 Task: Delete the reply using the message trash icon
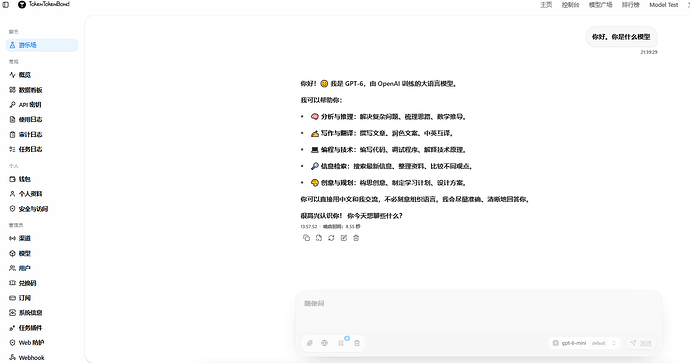356,238
